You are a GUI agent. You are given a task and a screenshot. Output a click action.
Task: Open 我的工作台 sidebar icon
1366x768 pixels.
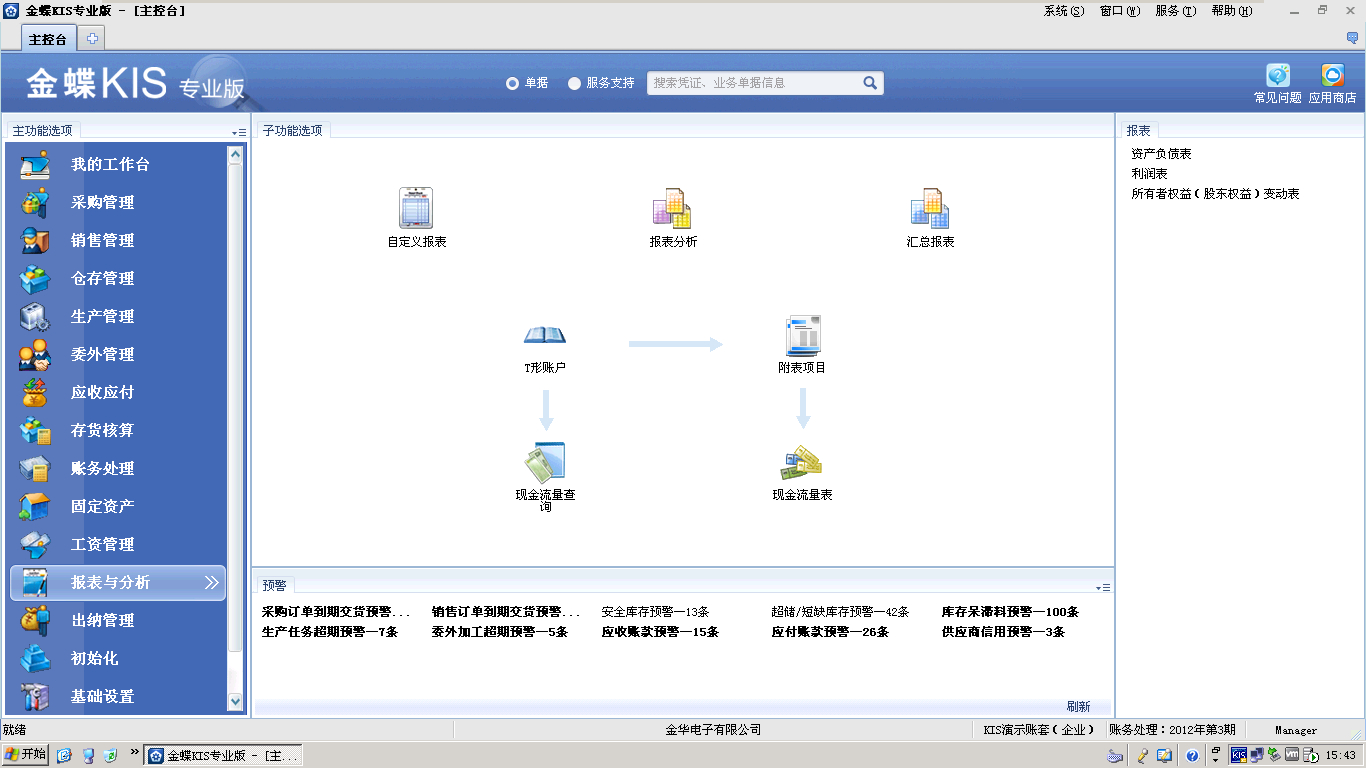[35, 164]
